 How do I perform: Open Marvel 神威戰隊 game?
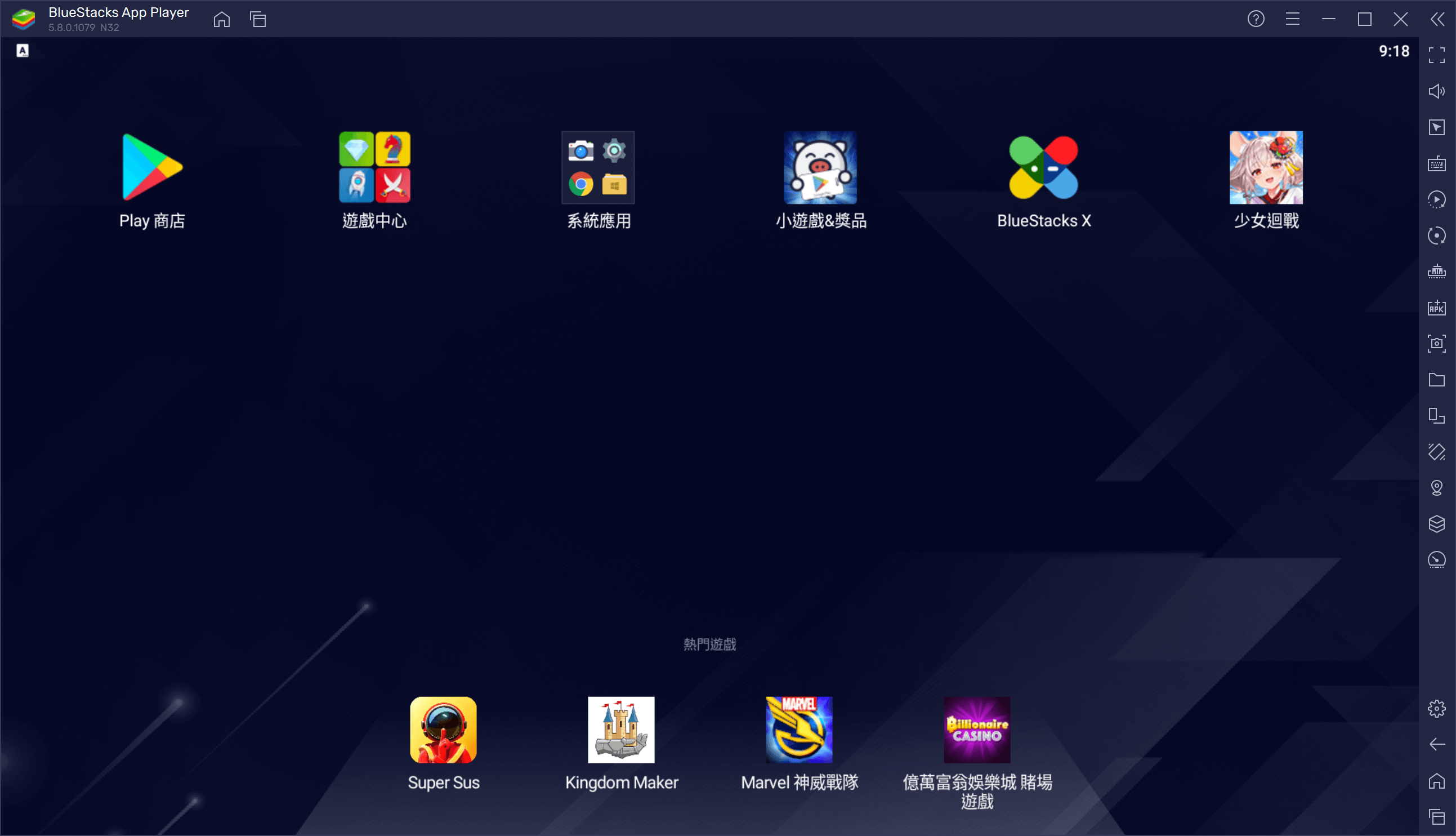tap(799, 730)
